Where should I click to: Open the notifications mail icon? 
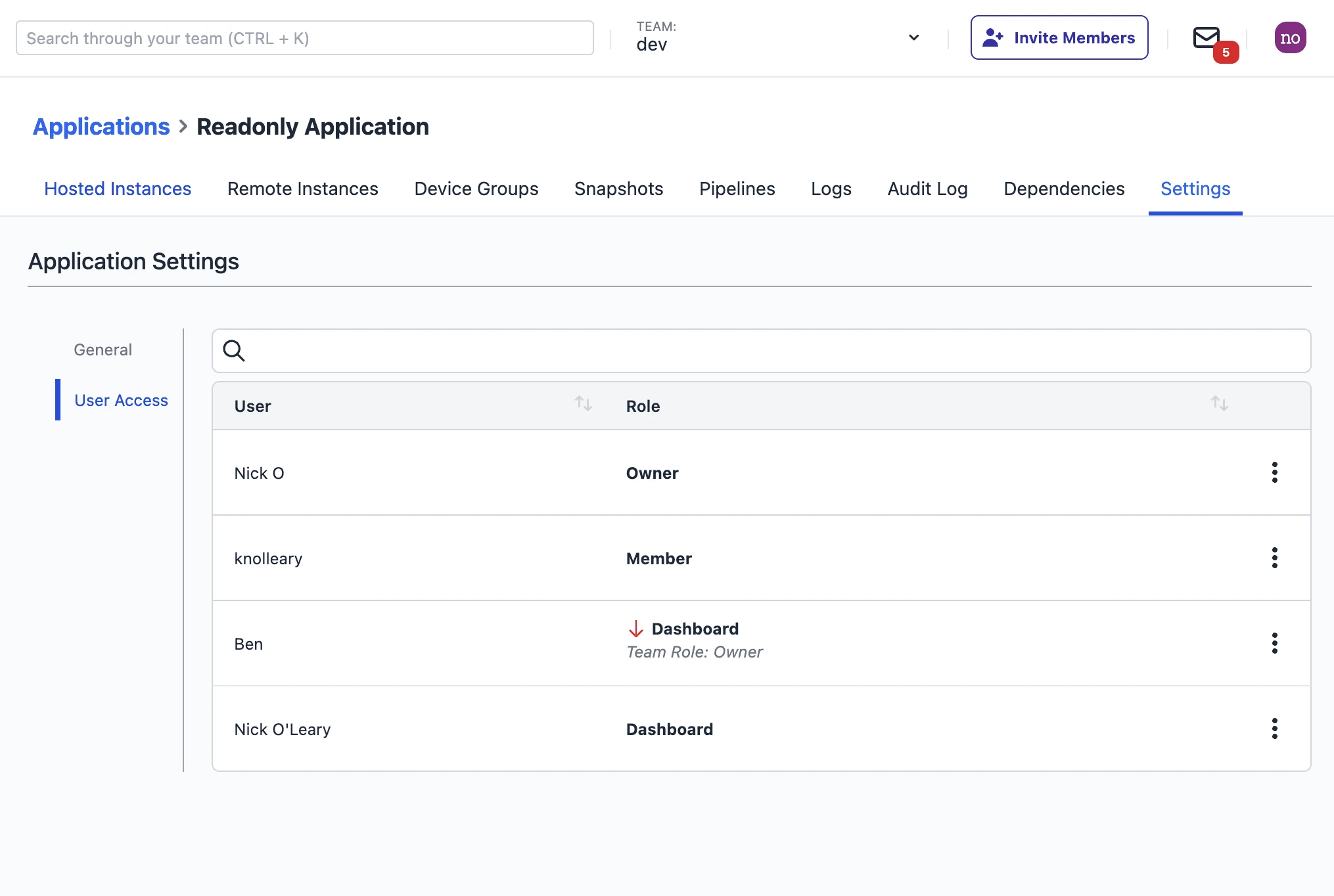(x=1207, y=37)
